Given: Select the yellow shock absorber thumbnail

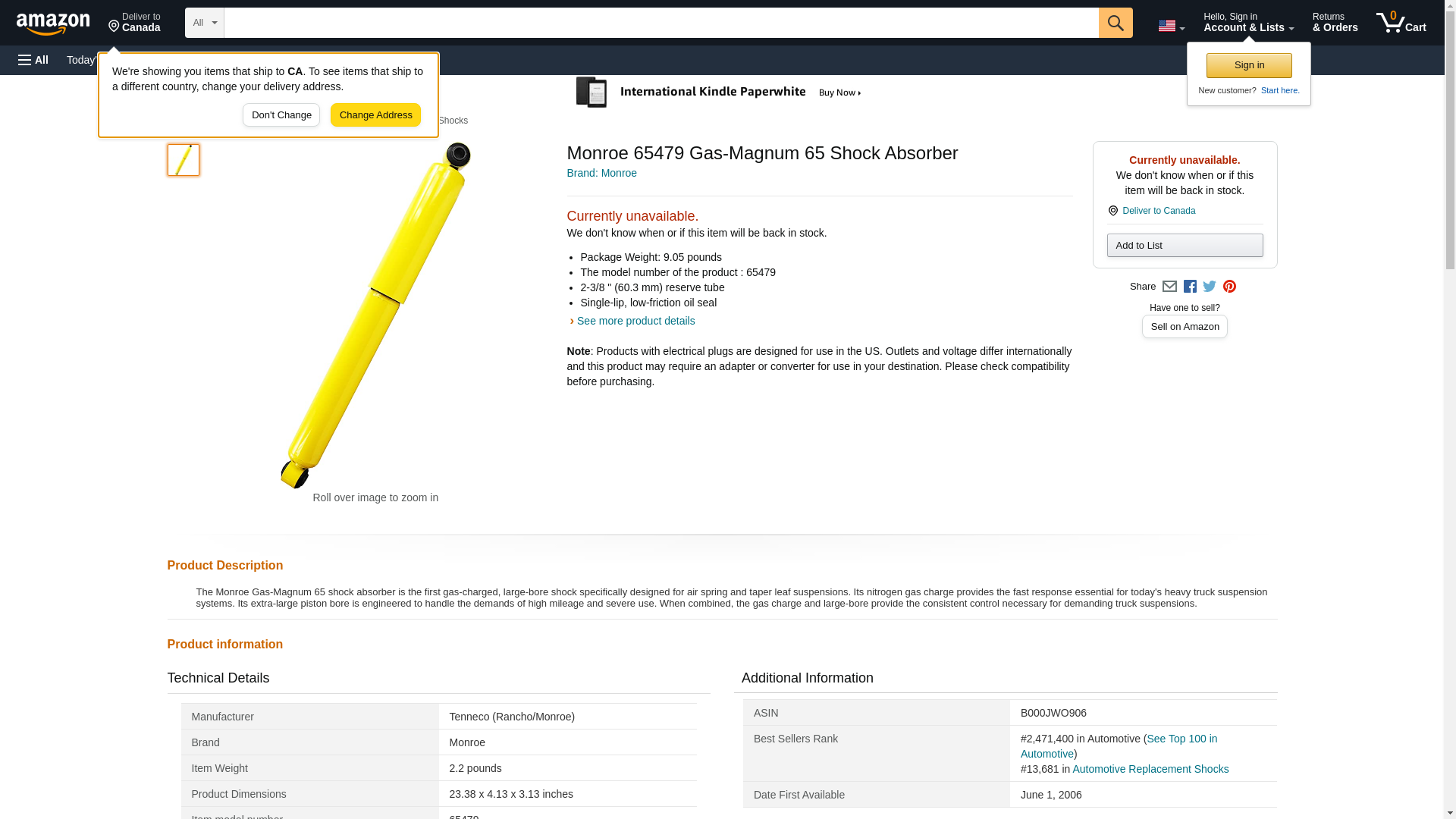Looking at the screenshot, I should 184,160.
